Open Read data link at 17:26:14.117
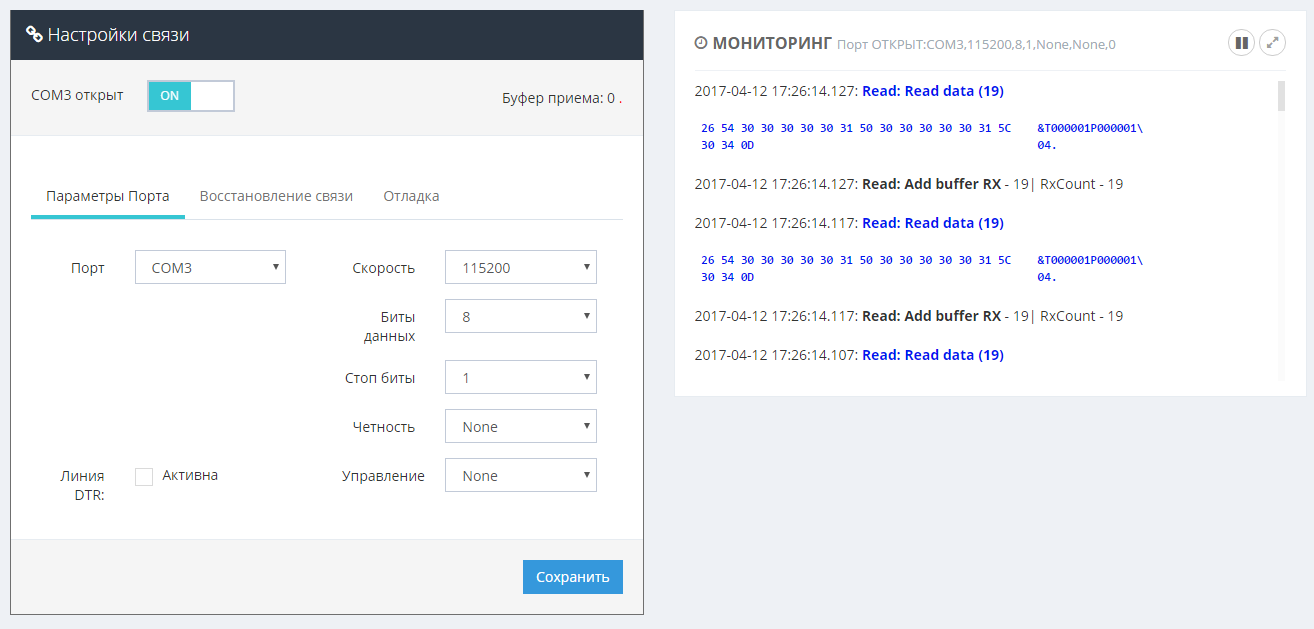 click(x=932, y=223)
